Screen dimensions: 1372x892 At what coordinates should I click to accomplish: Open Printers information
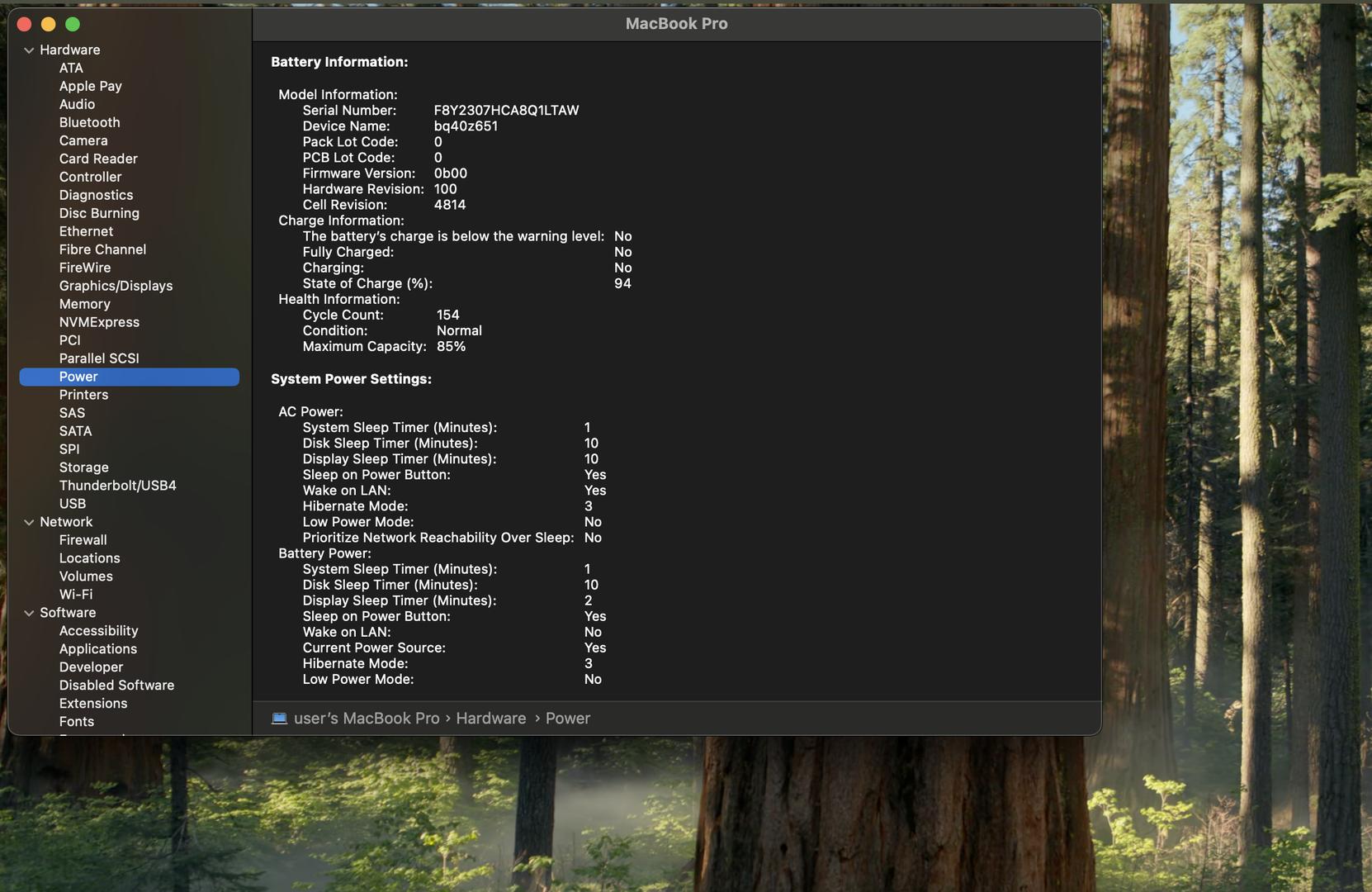pyautogui.click(x=83, y=395)
